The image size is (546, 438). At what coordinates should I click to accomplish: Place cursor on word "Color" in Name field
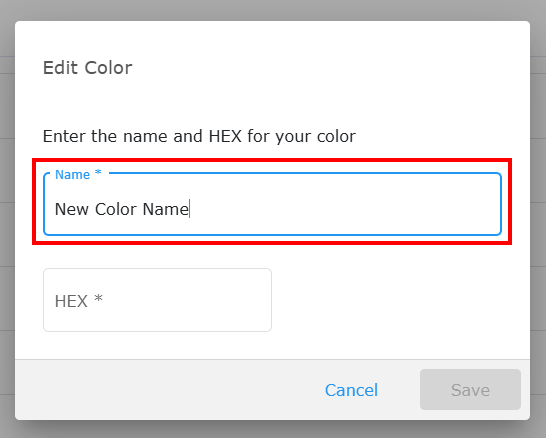coord(116,209)
